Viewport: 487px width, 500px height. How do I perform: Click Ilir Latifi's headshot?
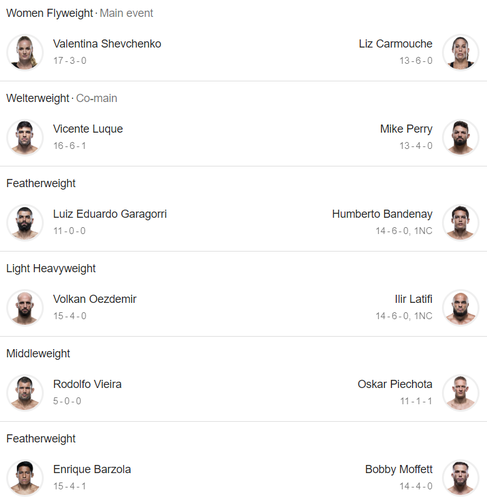460,307
